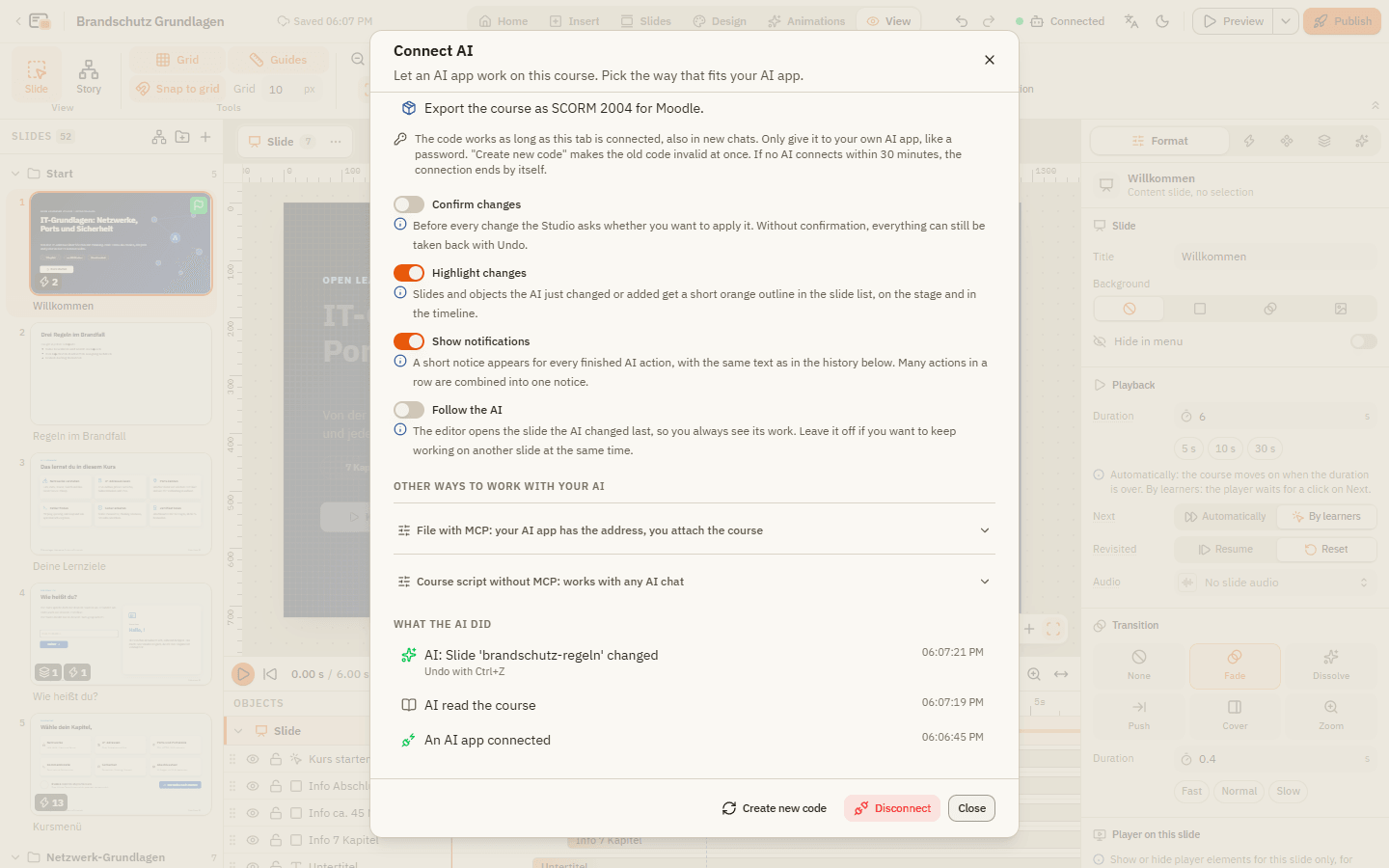Turn on the Follow the AI switch

(x=409, y=410)
